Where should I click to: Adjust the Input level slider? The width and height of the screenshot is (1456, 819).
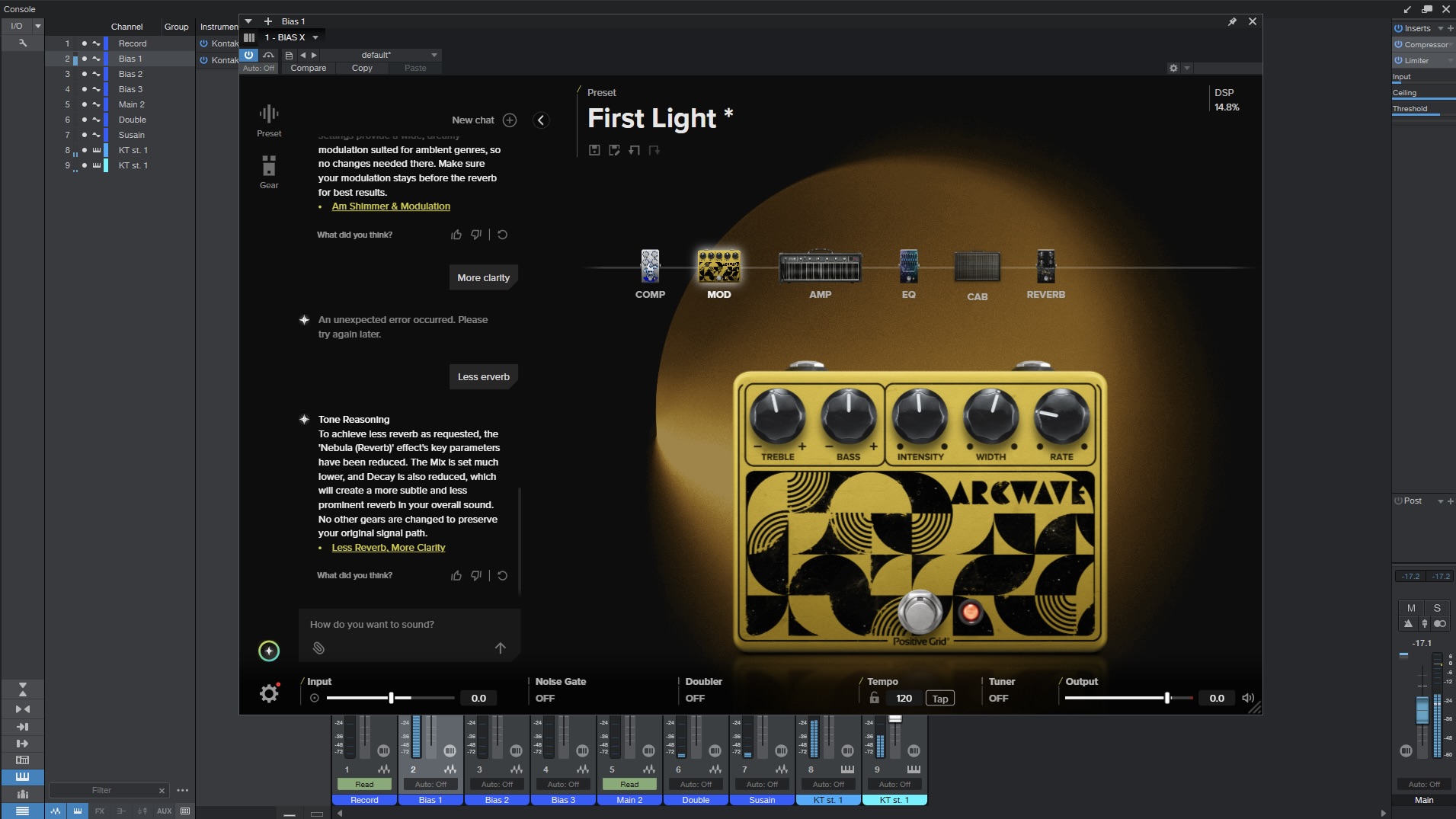click(x=390, y=698)
